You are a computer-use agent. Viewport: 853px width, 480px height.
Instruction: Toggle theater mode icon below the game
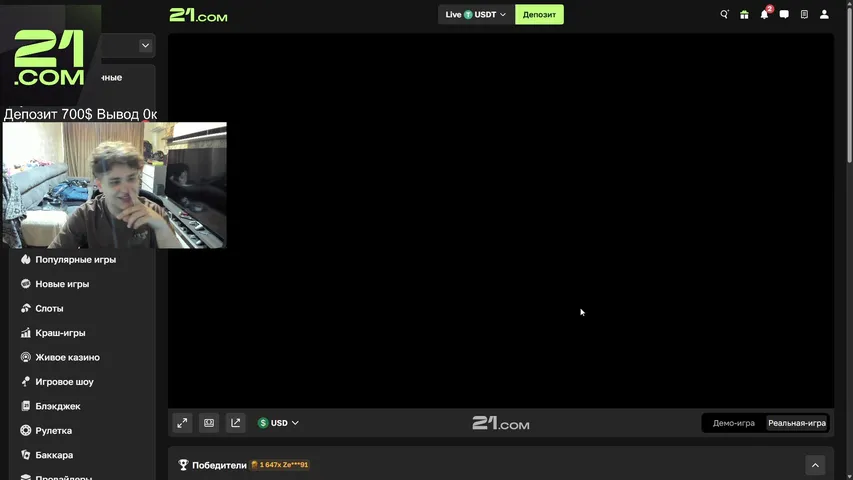209,423
